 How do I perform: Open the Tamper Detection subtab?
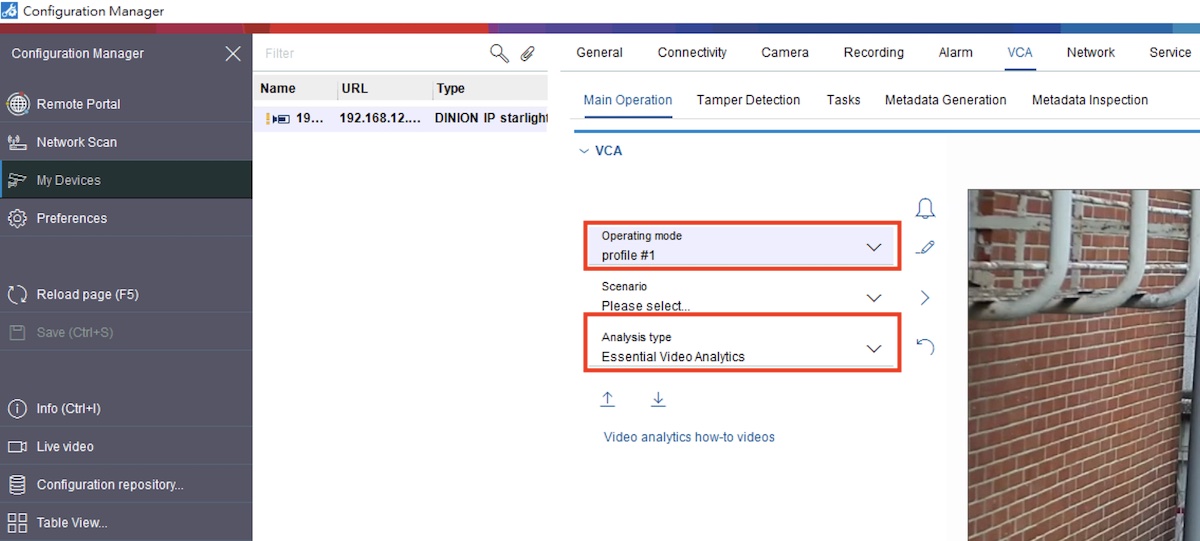pyautogui.click(x=748, y=100)
